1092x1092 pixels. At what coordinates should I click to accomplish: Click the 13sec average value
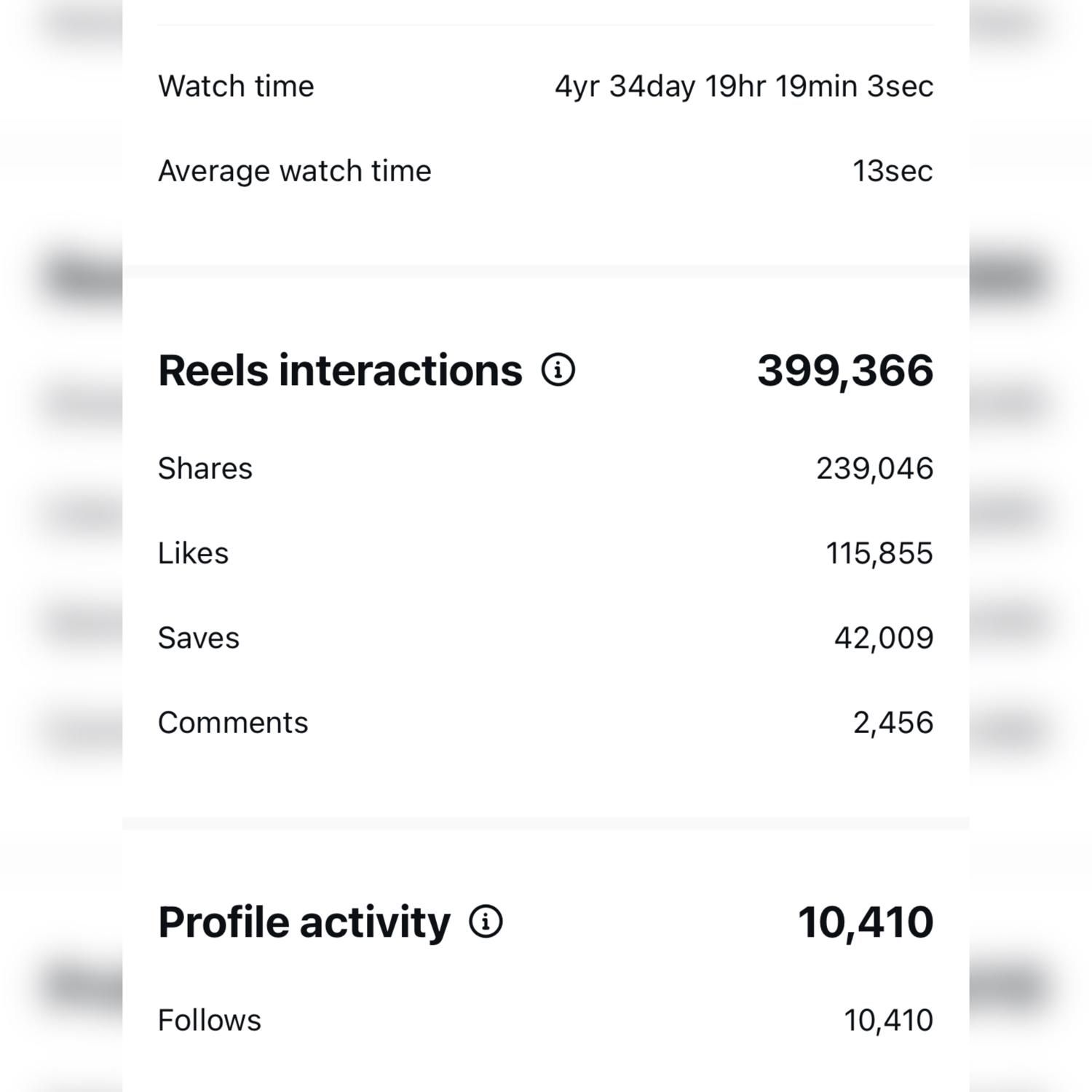893,171
